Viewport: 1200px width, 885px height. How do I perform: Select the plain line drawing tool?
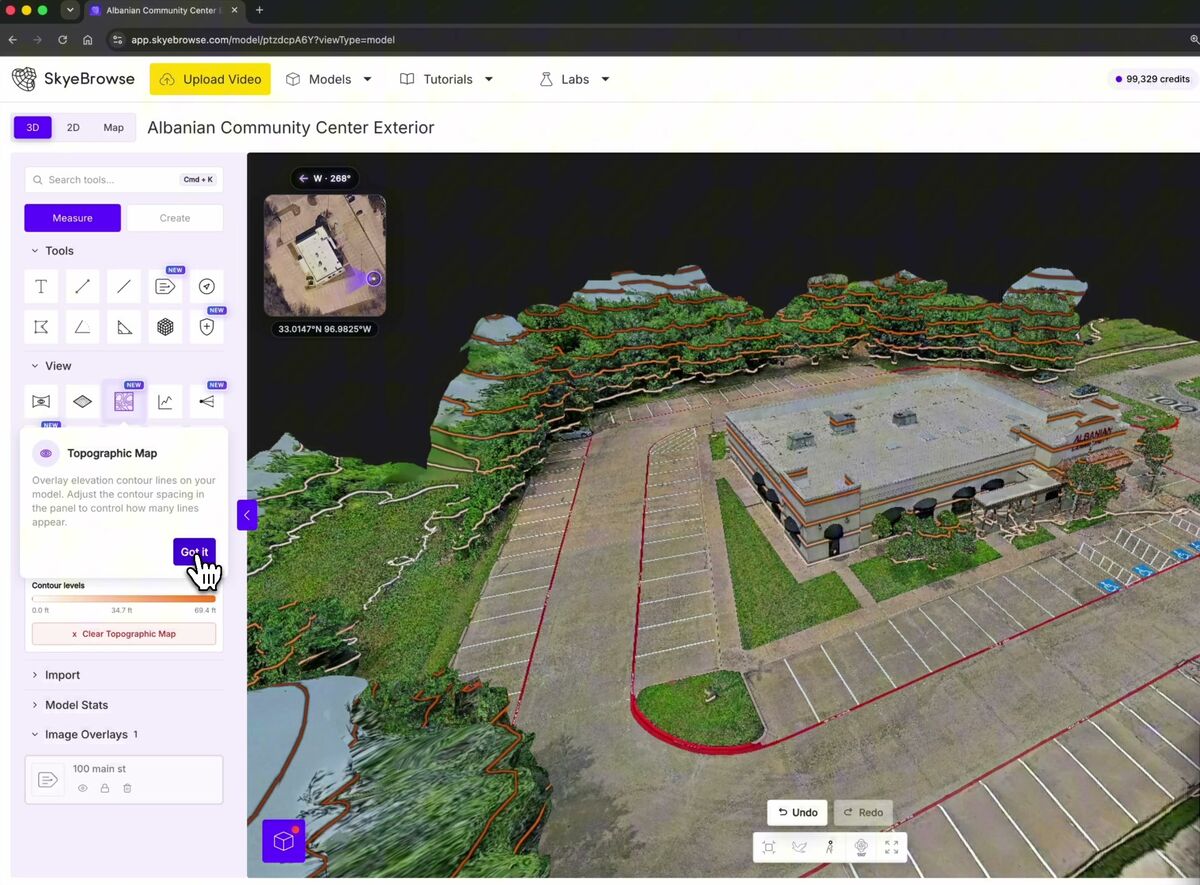(124, 287)
